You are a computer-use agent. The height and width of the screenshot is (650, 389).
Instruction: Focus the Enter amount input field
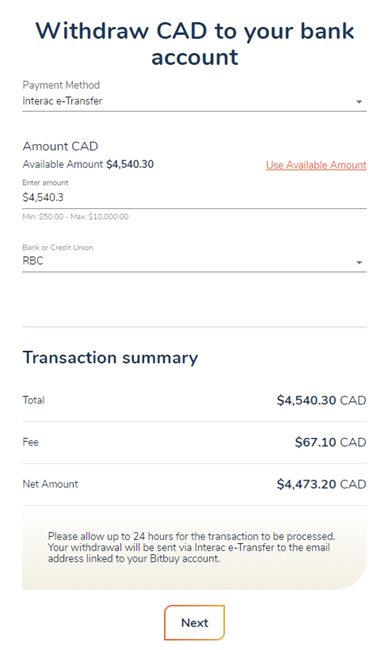[194, 197]
